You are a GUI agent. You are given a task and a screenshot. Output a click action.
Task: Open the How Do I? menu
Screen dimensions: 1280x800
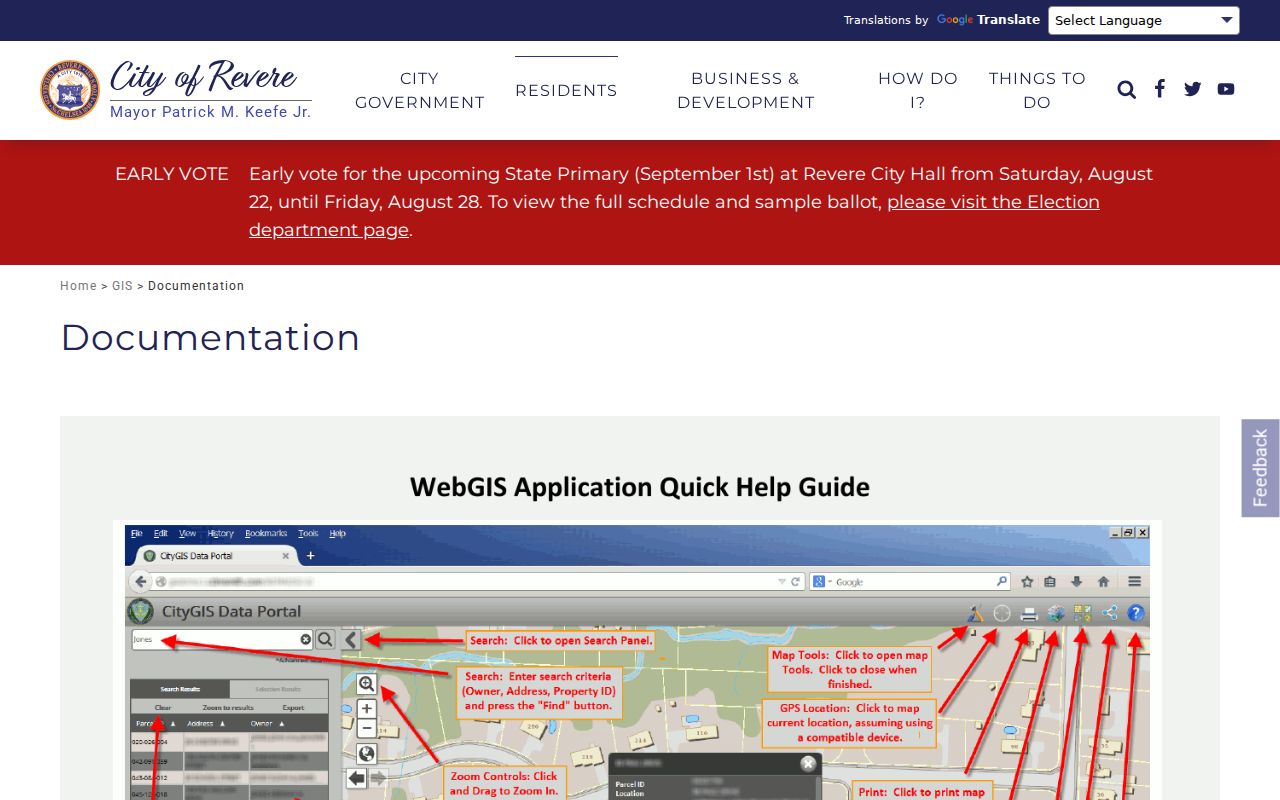918,90
